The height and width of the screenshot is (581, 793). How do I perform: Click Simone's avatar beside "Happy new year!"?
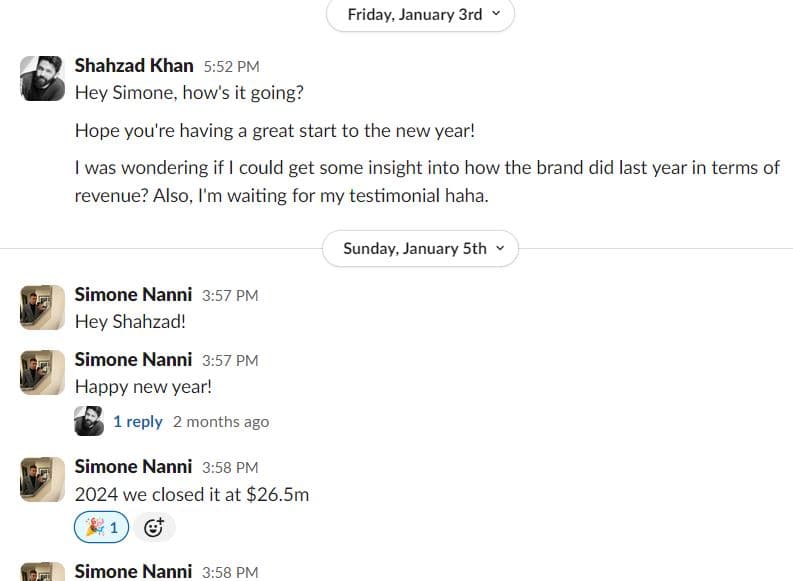click(x=42, y=372)
